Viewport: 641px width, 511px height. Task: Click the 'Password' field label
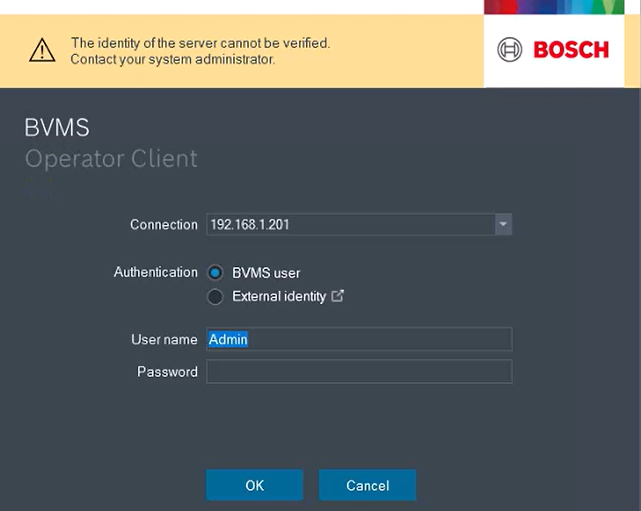point(167,372)
